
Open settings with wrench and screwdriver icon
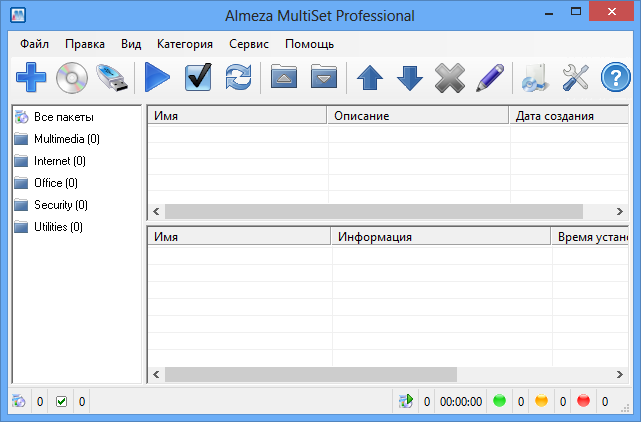coord(576,77)
